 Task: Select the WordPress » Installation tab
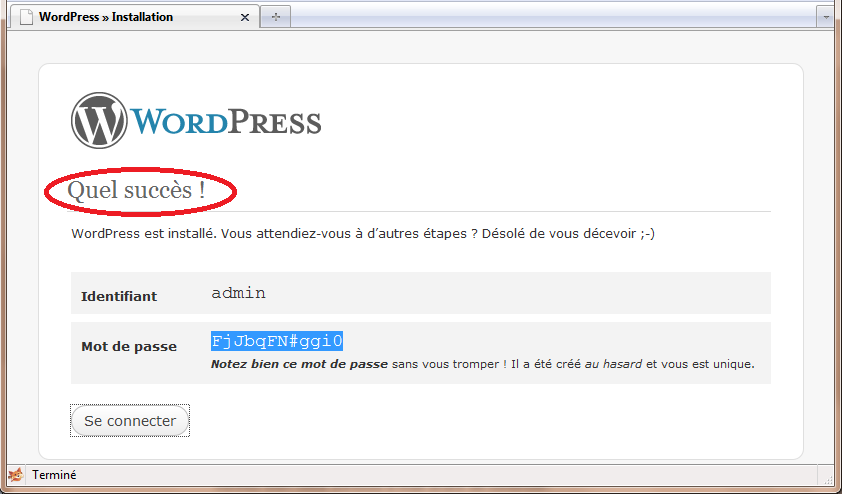[134, 17]
